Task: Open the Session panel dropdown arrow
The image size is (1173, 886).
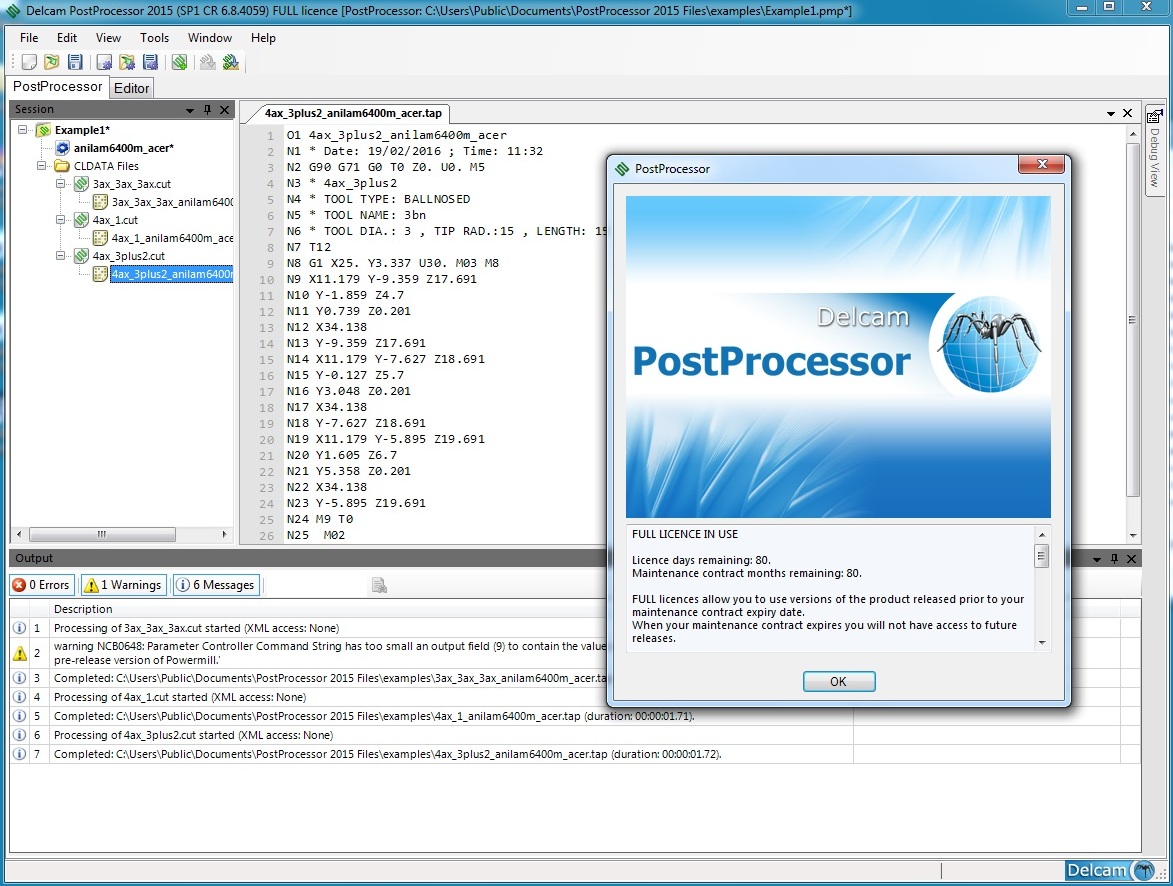Action: point(190,111)
